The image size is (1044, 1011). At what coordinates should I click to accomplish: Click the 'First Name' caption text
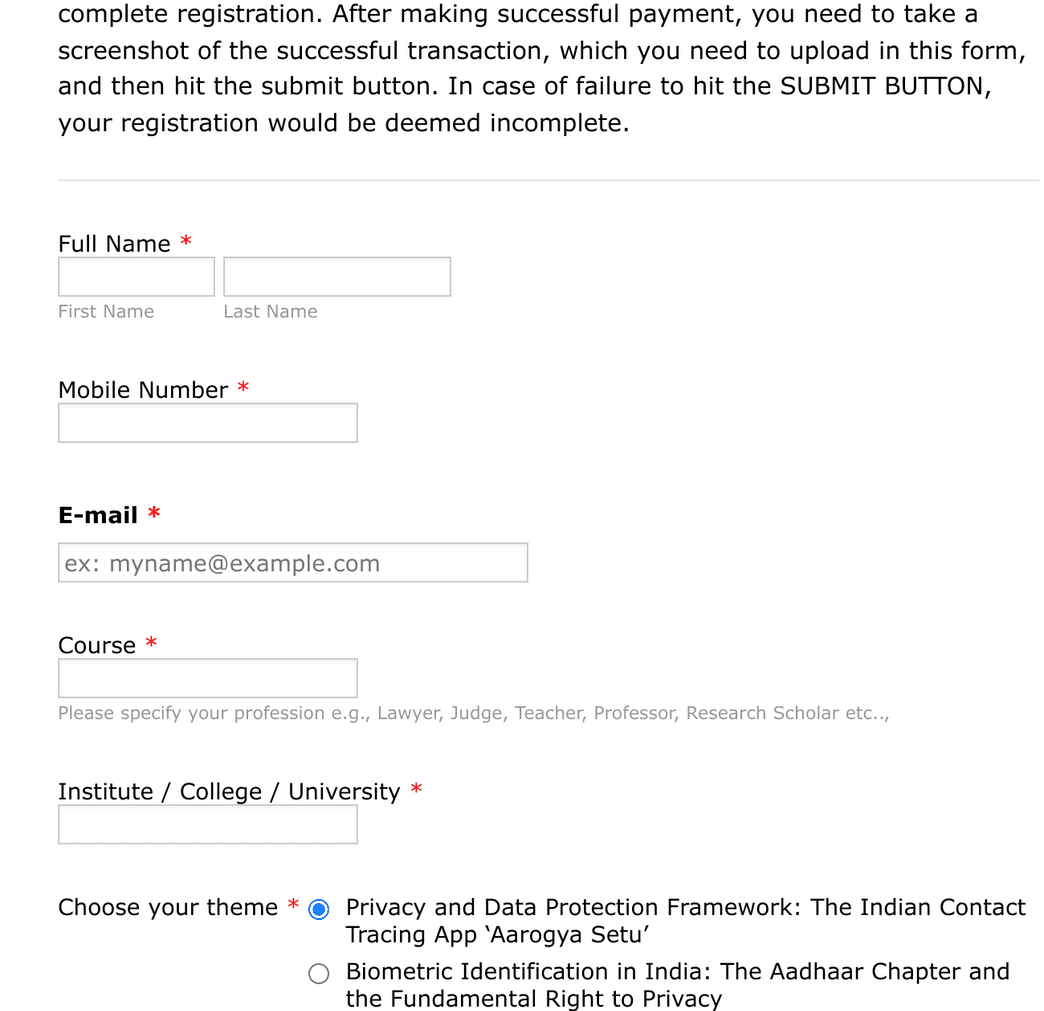coord(105,311)
